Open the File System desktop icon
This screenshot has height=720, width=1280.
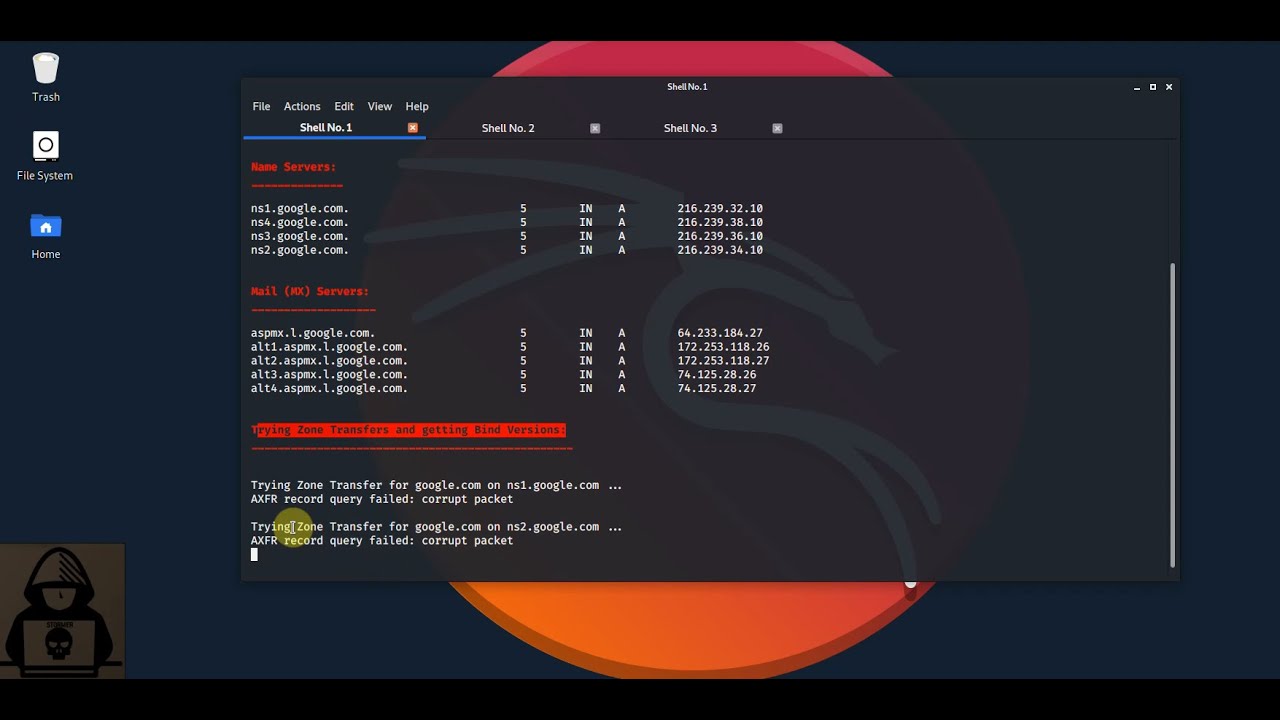click(45, 156)
